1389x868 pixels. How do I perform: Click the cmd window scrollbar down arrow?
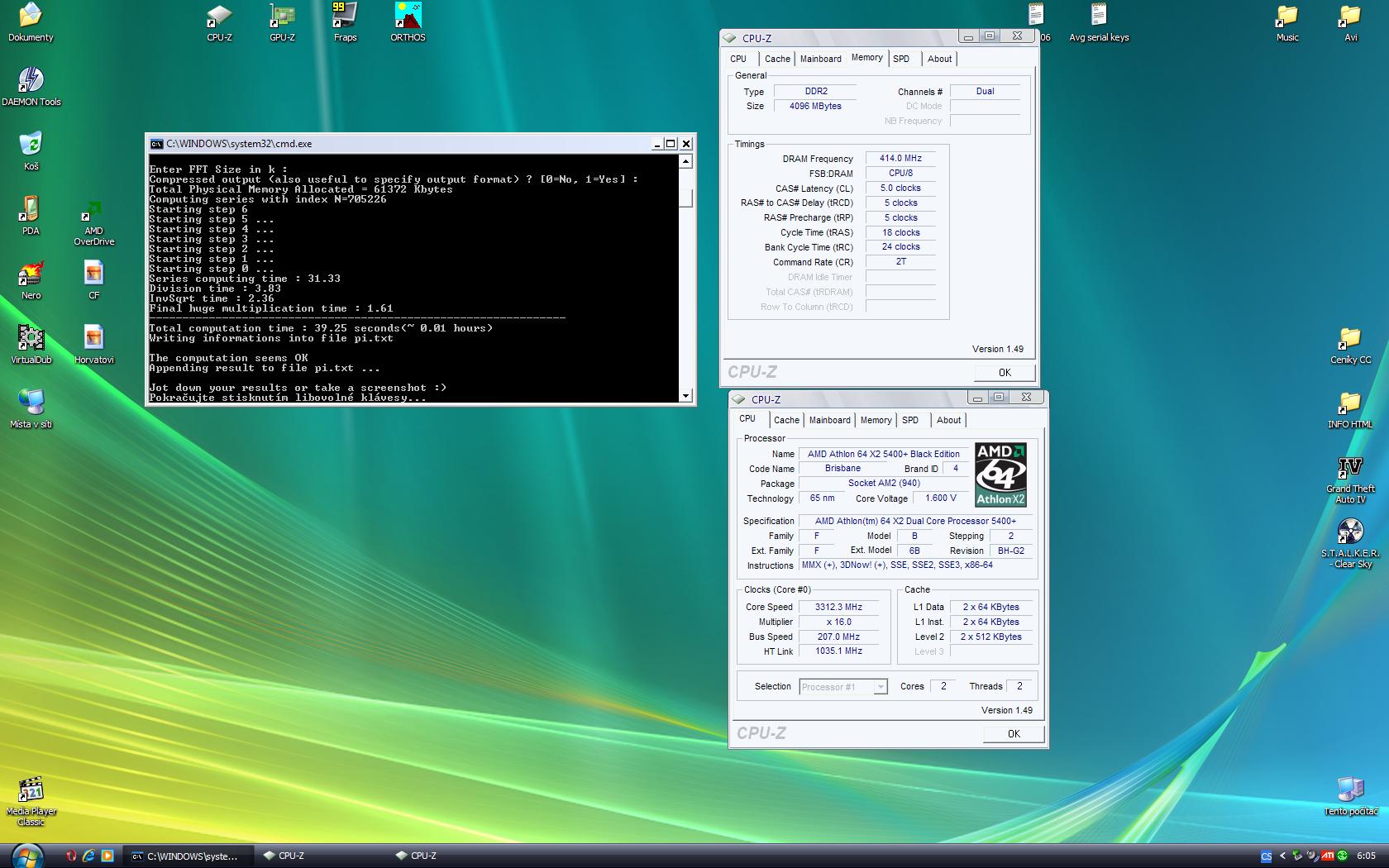click(685, 396)
